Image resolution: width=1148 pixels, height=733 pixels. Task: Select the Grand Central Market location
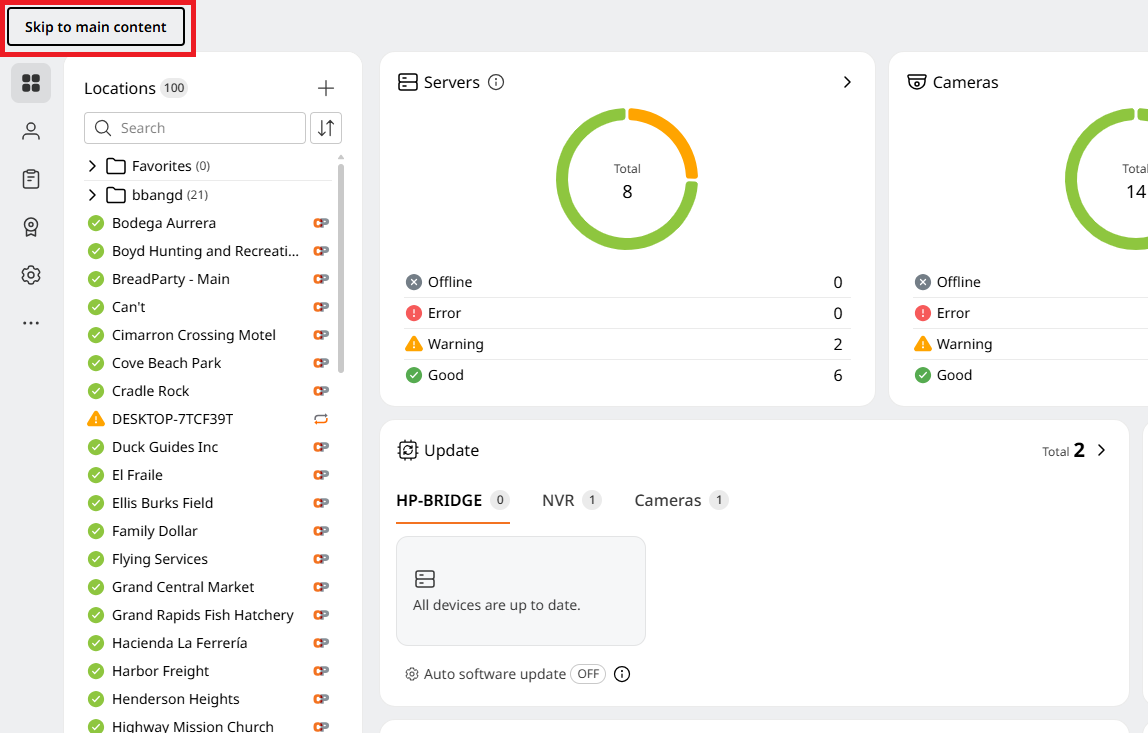coord(183,587)
